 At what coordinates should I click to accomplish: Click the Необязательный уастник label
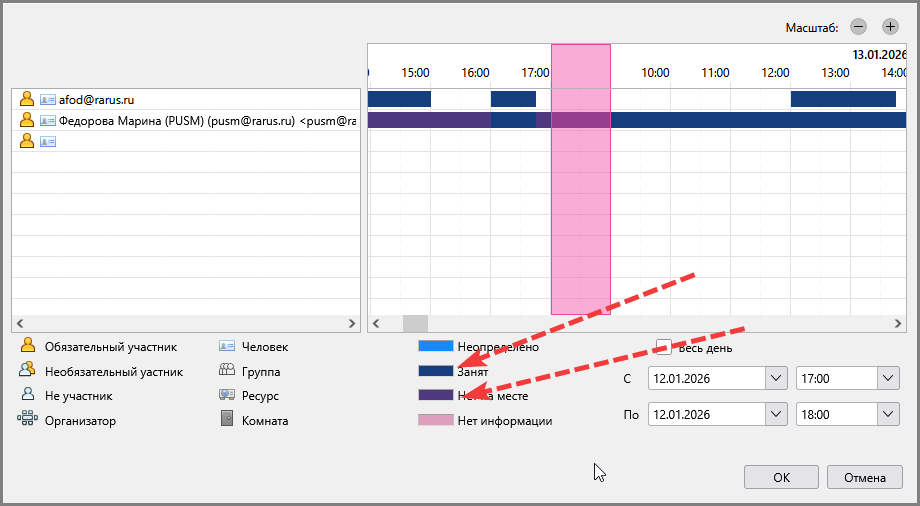(114, 372)
